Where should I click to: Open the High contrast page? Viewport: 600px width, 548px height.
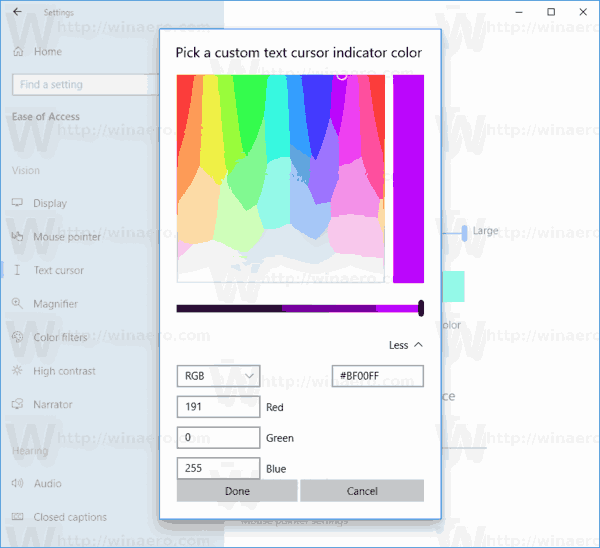tap(64, 371)
